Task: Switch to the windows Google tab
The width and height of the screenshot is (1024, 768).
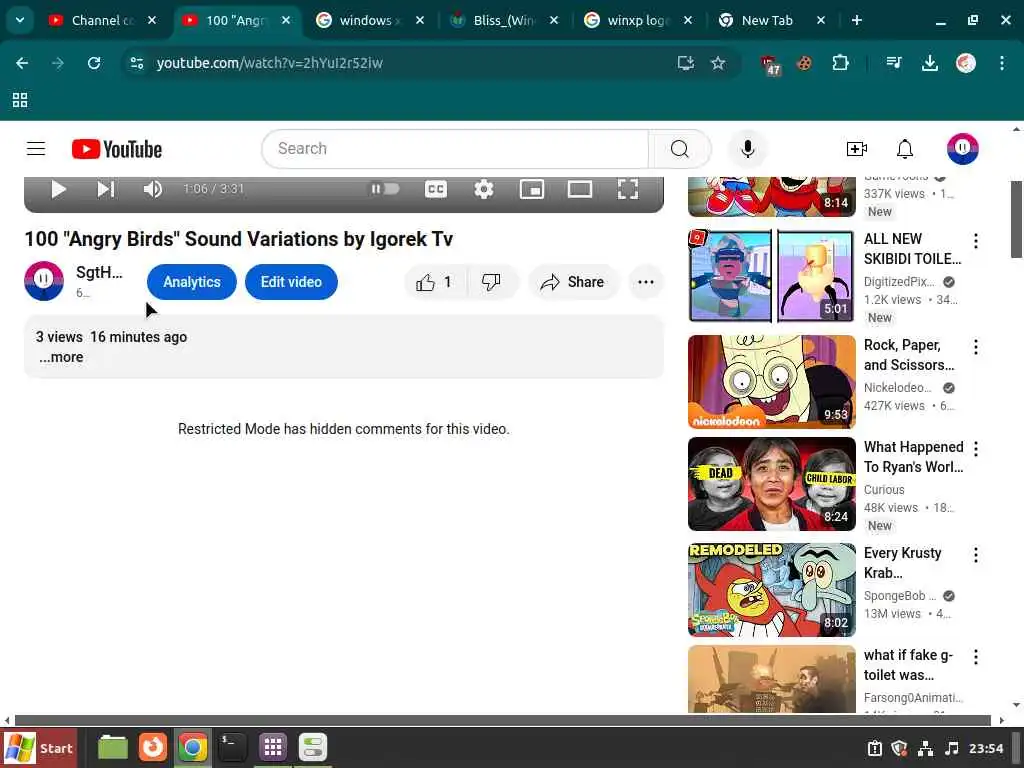Action: (370, 20)
